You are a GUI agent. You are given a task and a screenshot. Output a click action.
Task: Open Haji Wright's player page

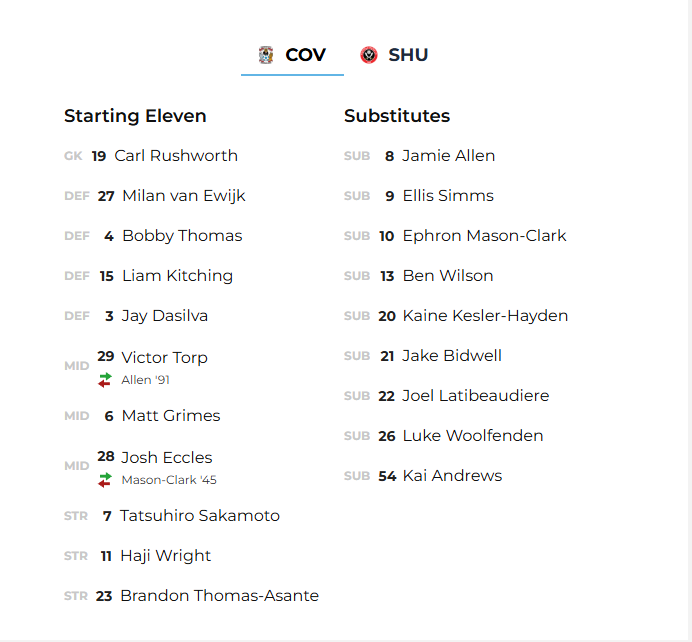click(x=165, y=556)
